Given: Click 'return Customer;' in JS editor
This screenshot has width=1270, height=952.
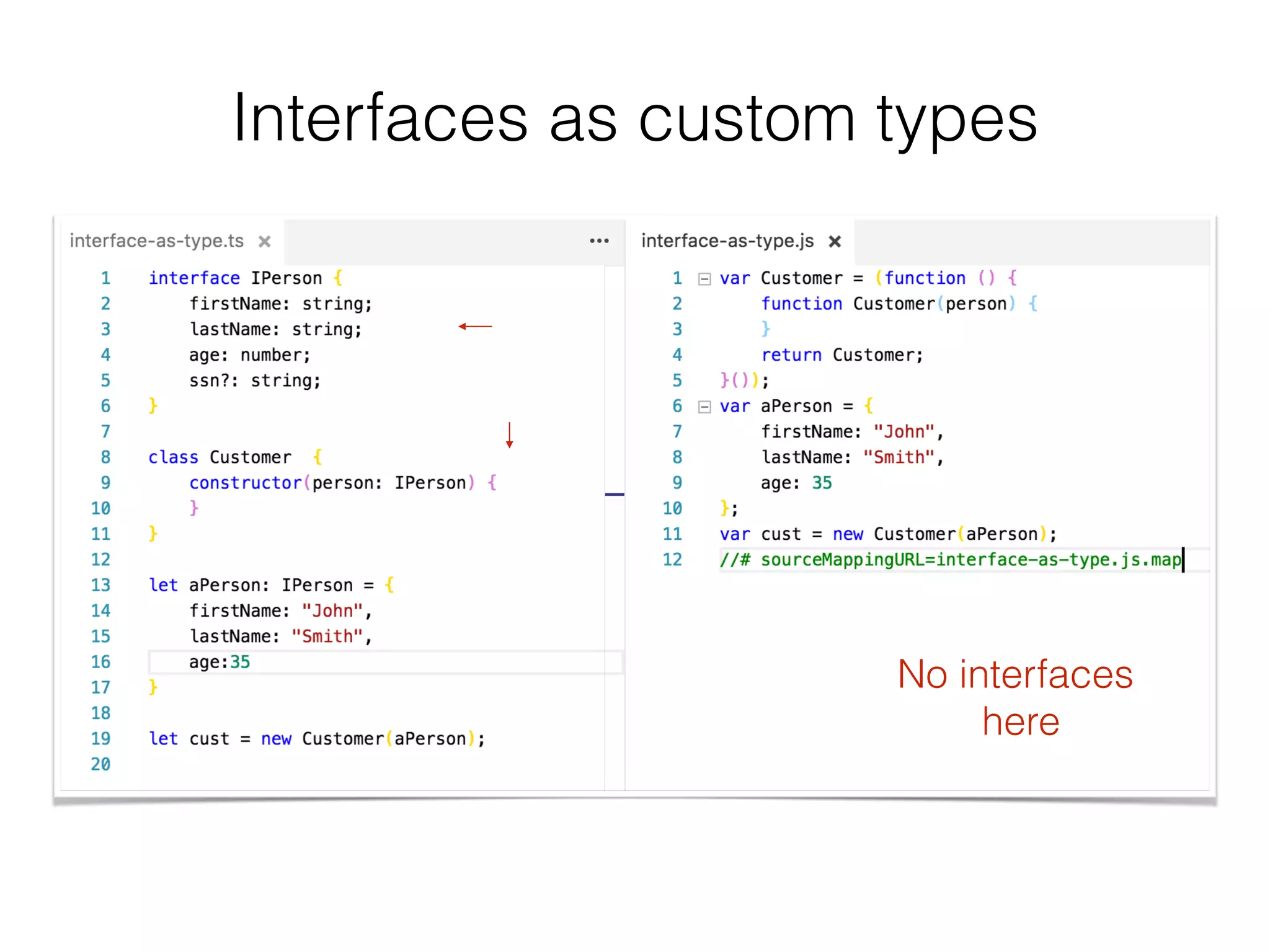Looking at the screenshot, I should tap(842, 355).
